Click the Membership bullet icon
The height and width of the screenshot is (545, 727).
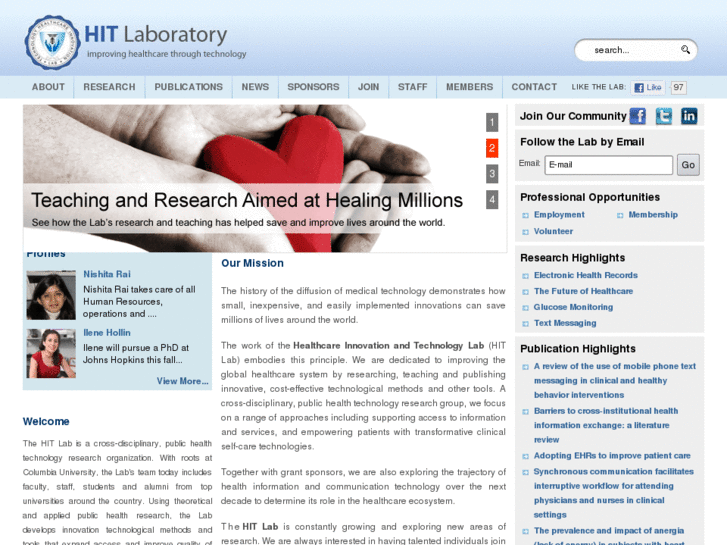tap(620, 215)
